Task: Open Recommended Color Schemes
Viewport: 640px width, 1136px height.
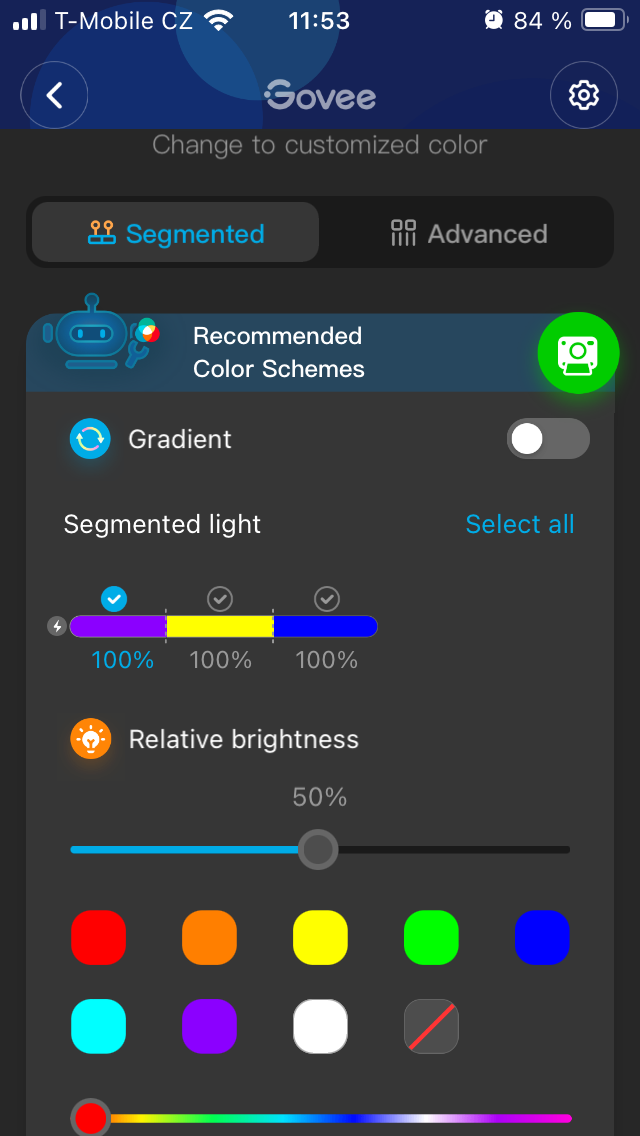Action: [278, 352]
